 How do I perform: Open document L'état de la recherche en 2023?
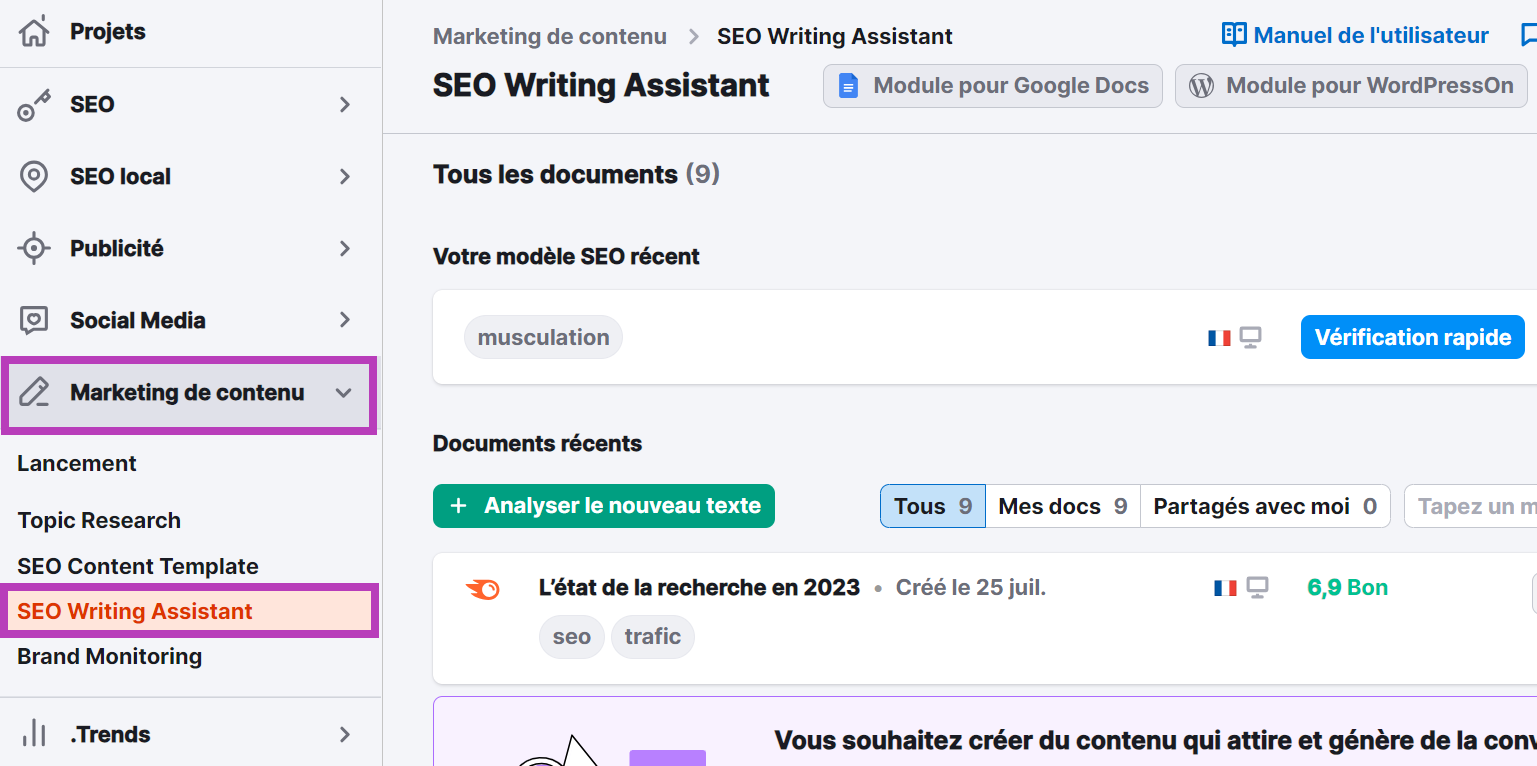(x=699, y=588)
